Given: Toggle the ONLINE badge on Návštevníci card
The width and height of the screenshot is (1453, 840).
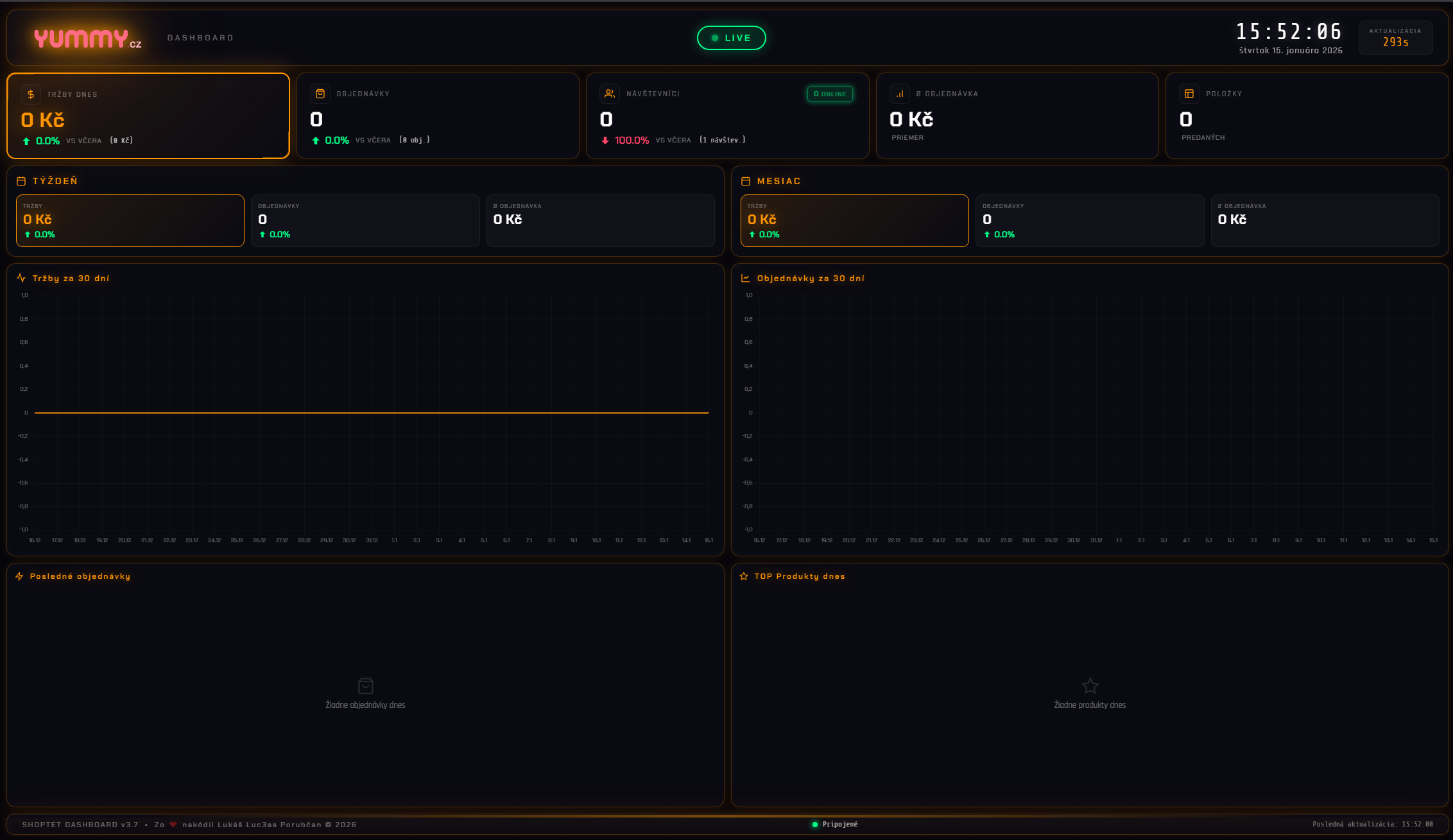Looking at the screenshot, I should [x=830, y=94].
